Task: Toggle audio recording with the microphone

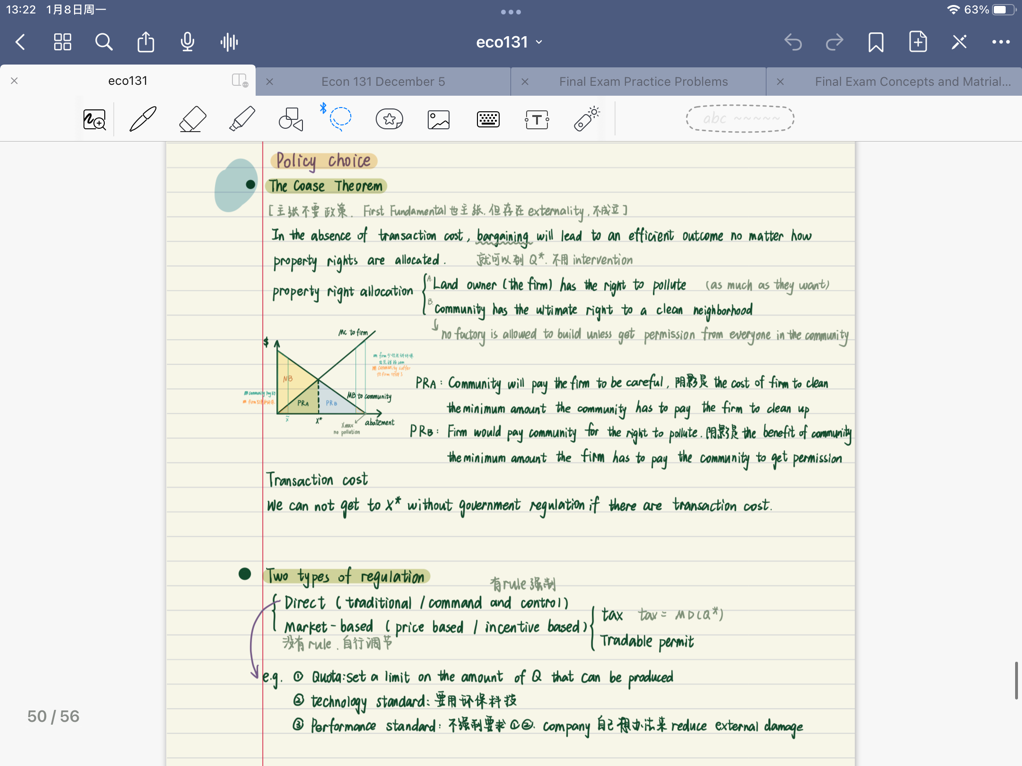Action: [187, 42]
